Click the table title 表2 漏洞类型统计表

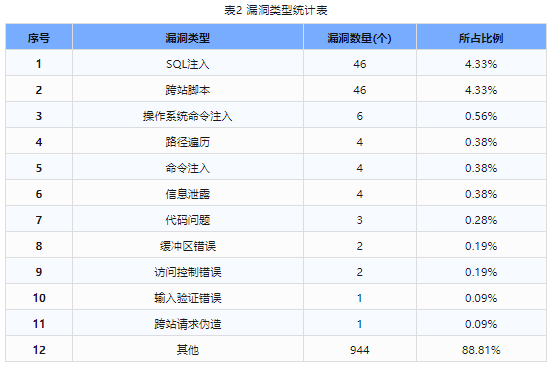[276, 10]
